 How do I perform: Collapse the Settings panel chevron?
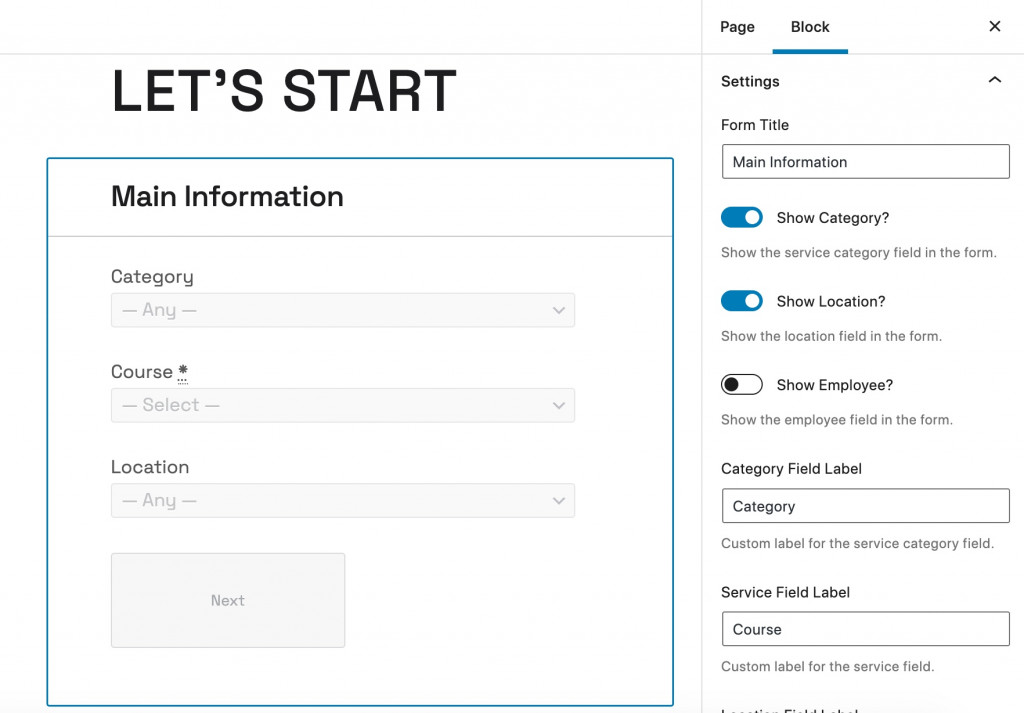click(x=995, y=80)
